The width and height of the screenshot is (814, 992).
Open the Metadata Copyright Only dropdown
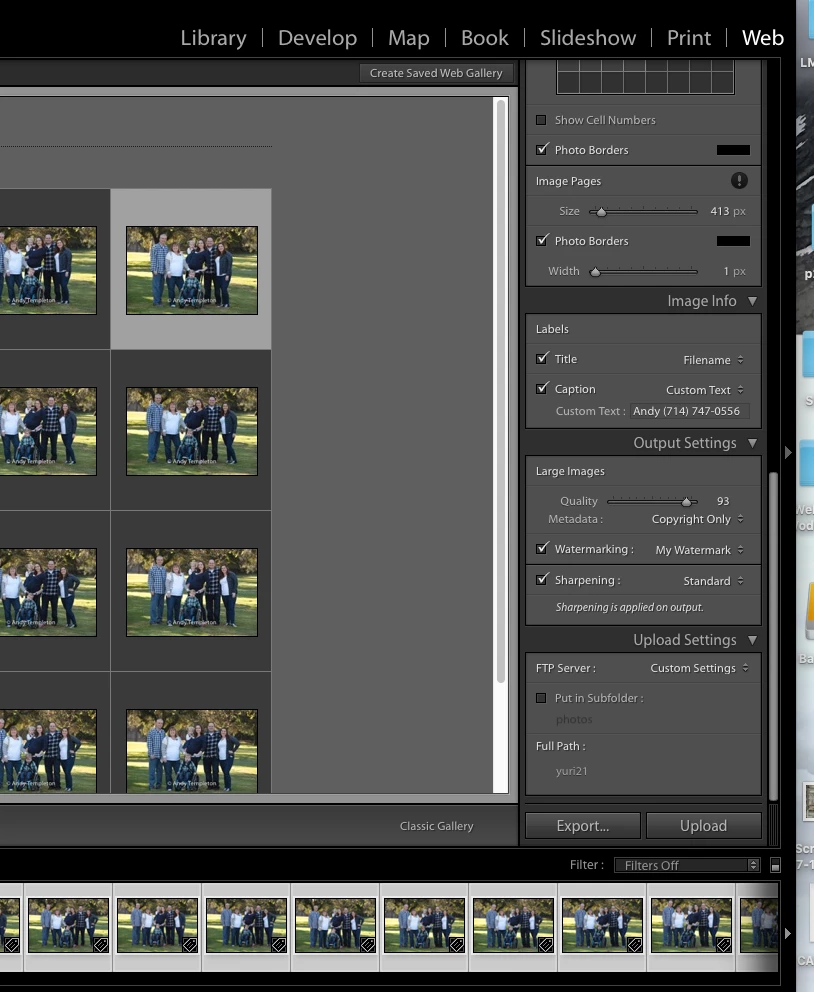pyautogui.click(x=698, y=519)
